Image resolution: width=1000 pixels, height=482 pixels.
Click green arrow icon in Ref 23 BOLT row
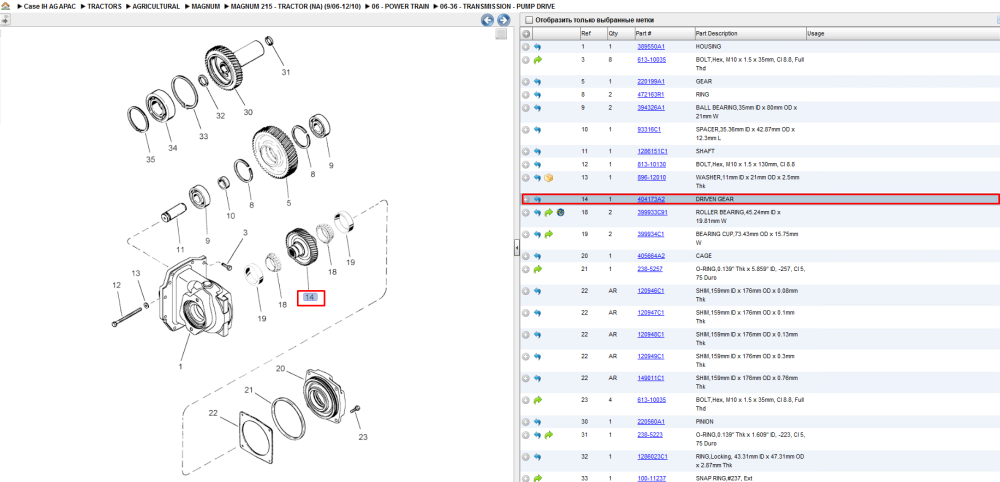tap(538, 400)
